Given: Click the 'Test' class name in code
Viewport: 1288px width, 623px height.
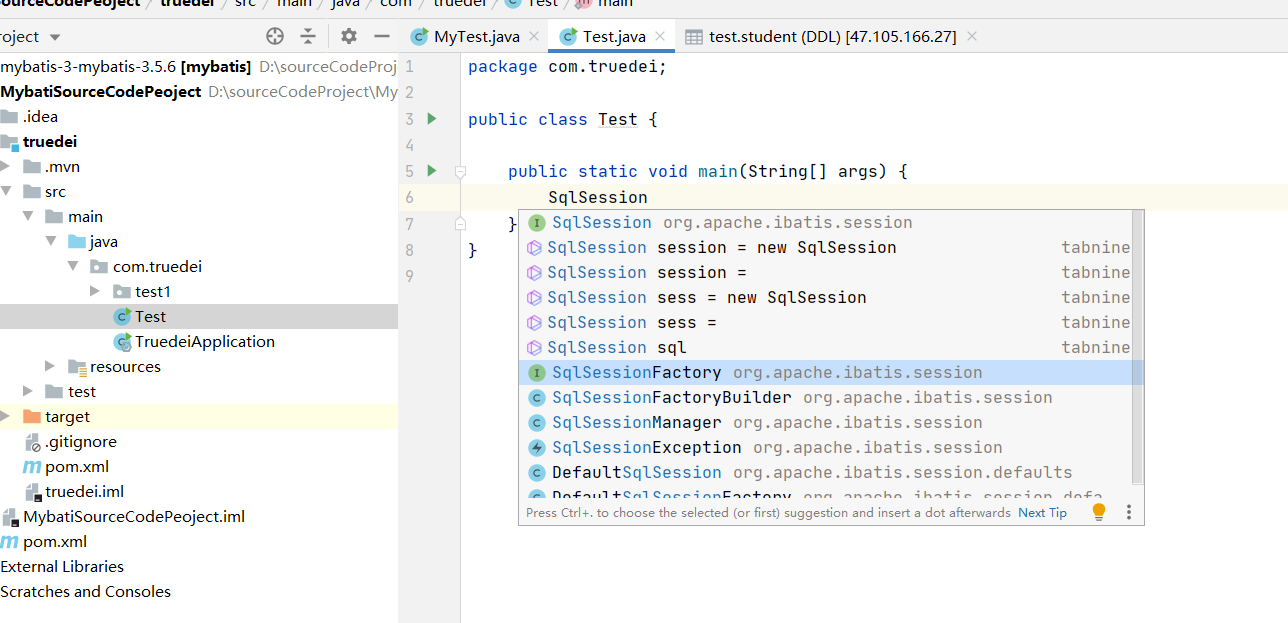Looking at the screenshot, I should (x=617, y=119).
